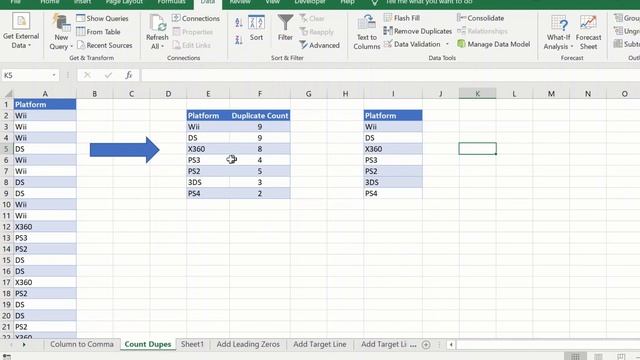Open Connections dialog
The height and width of the screenshot is (360, 640).
196,18
